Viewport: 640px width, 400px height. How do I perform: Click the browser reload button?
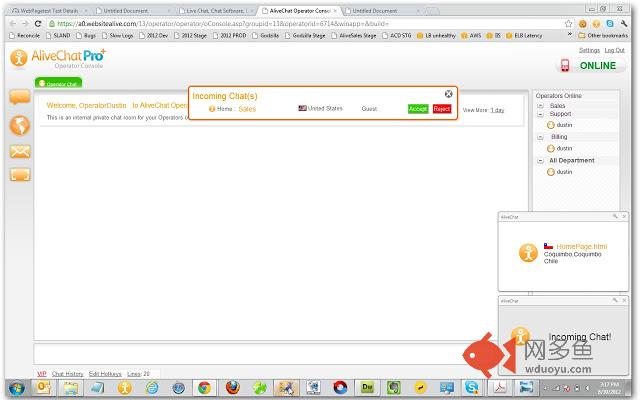[x=38, y=24]
